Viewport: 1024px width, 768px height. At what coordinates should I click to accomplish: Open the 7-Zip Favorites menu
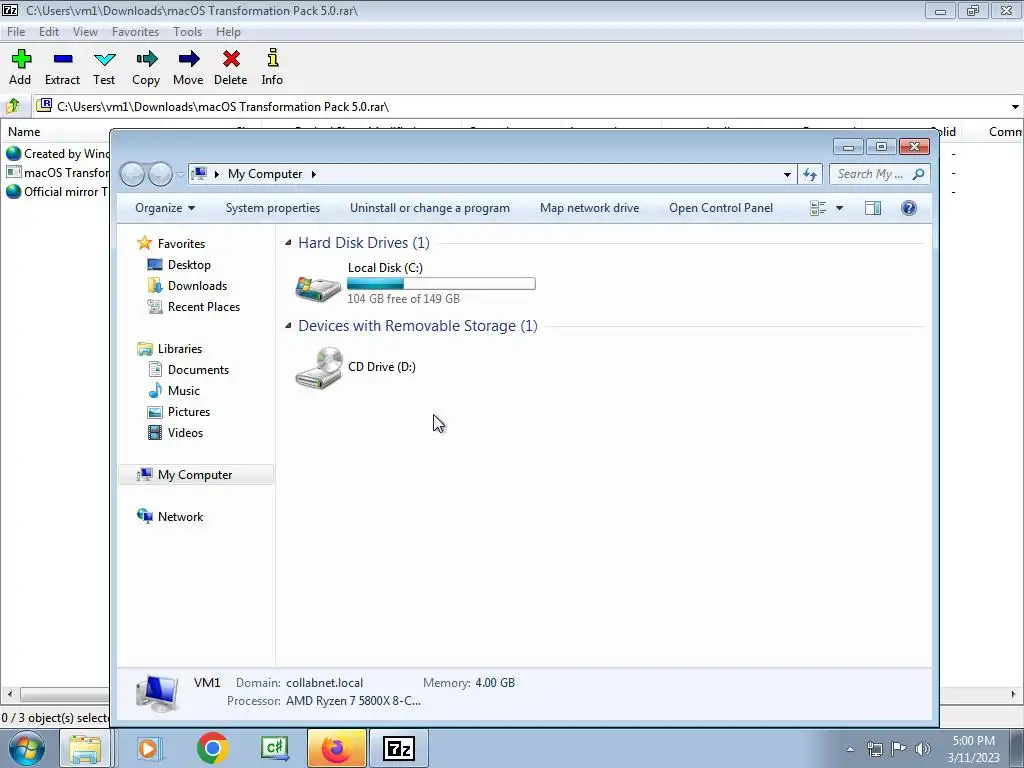coord(135,31)
